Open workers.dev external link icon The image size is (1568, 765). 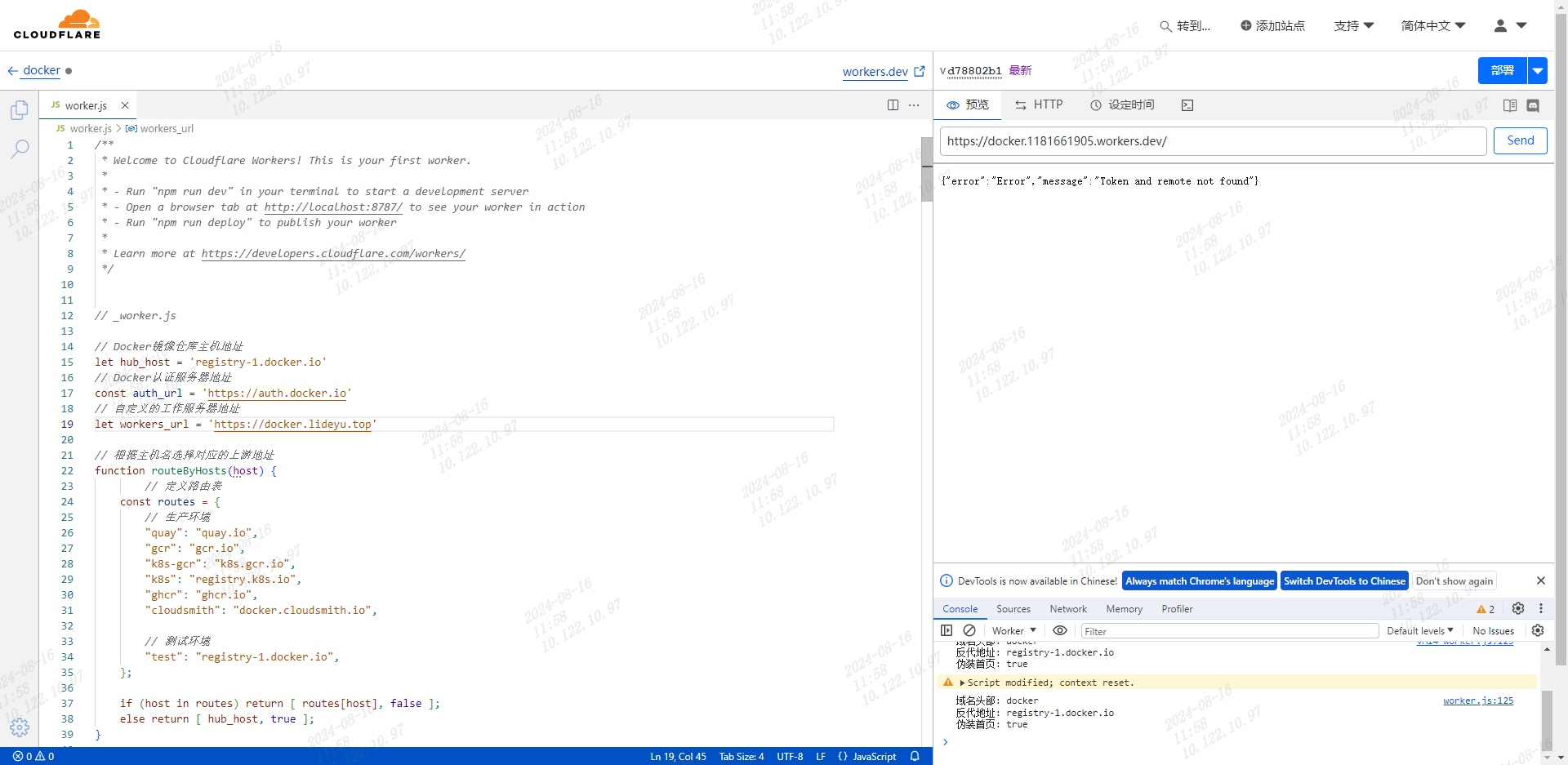(920, 71)
